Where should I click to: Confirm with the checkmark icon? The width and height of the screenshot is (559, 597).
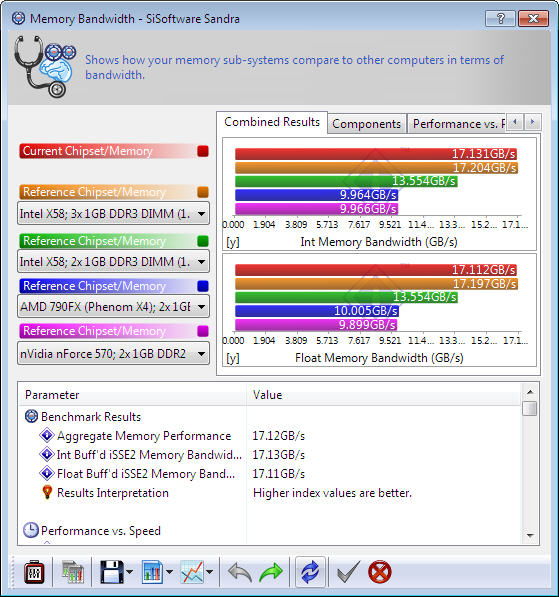(348, 571)
